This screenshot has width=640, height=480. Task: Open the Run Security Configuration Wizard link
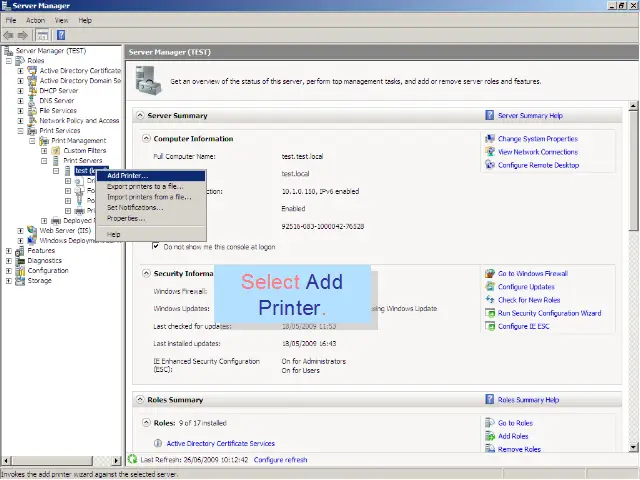[x=549, y=313]
